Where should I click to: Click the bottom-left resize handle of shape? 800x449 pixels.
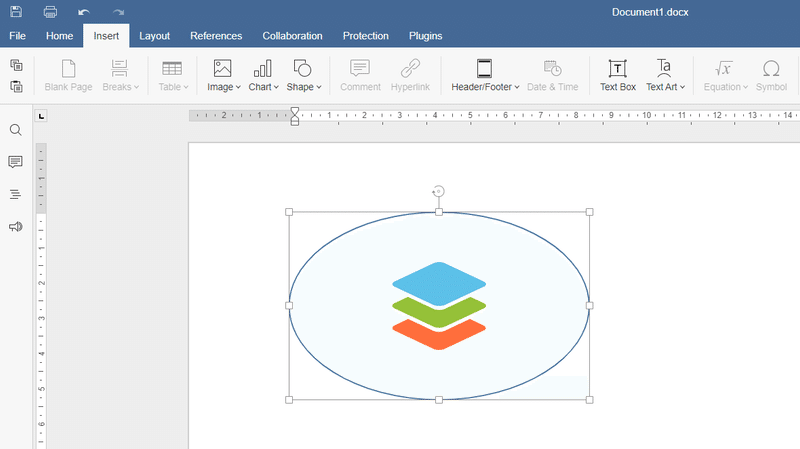coord(289,400)
